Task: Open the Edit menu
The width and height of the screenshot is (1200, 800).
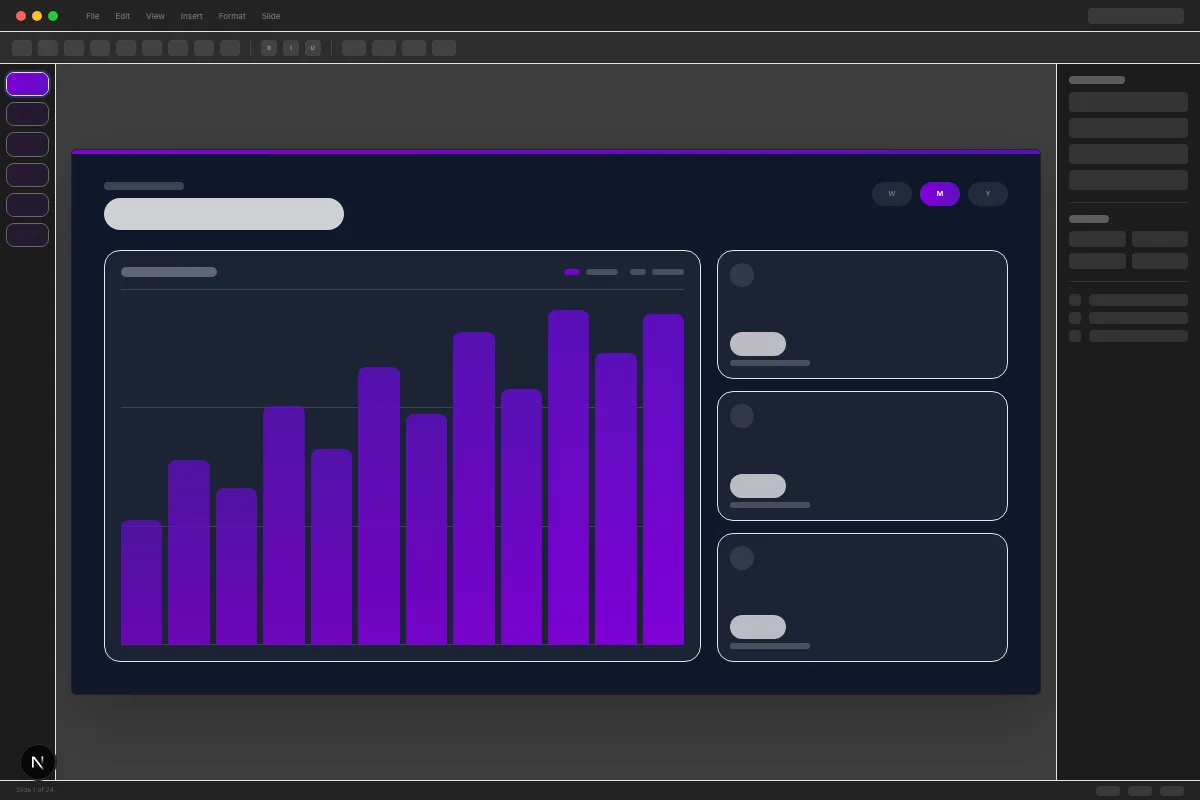Action: (x=122, y=16)
